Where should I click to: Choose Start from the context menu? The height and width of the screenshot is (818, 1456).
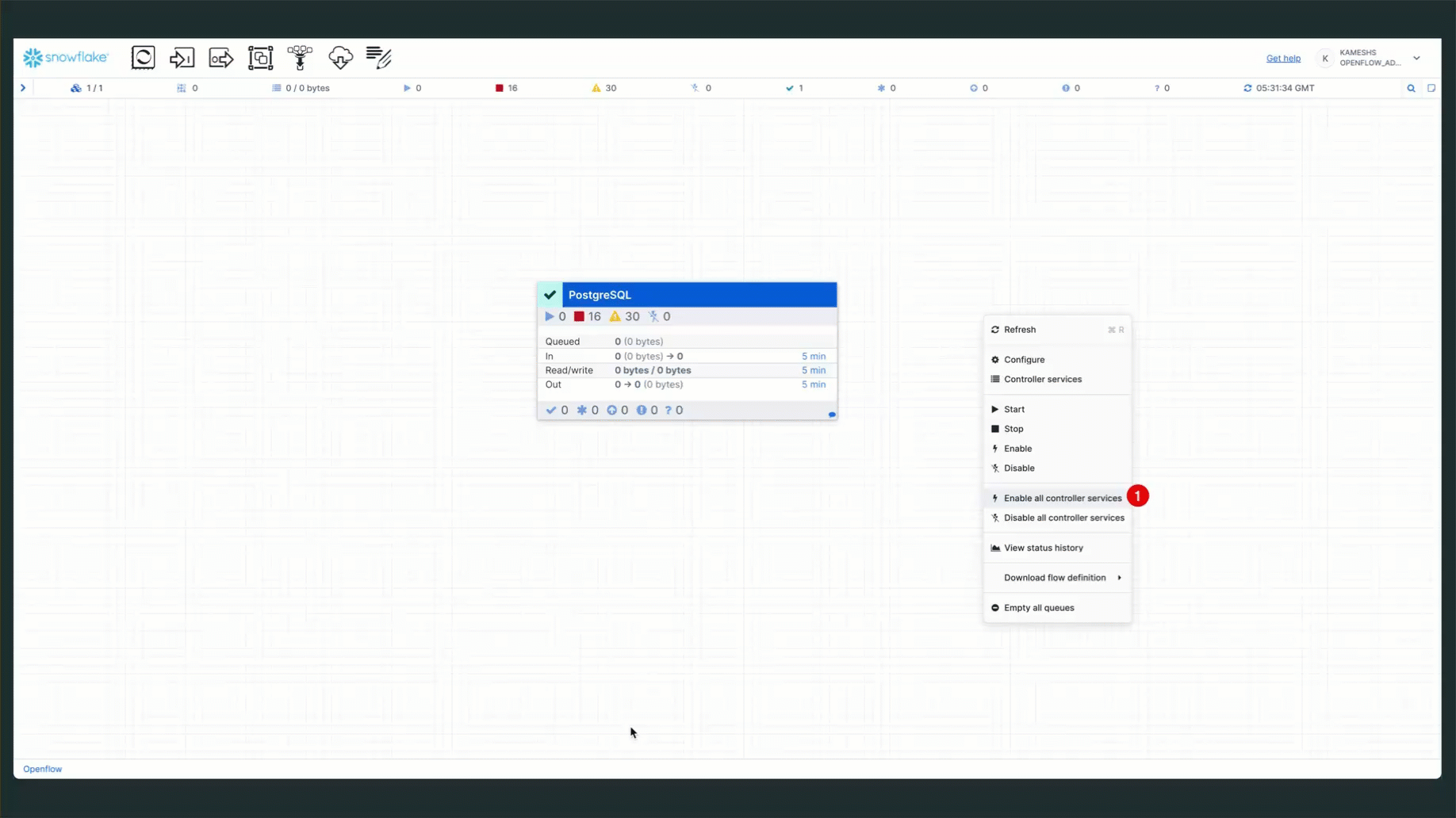(1013, 410)
